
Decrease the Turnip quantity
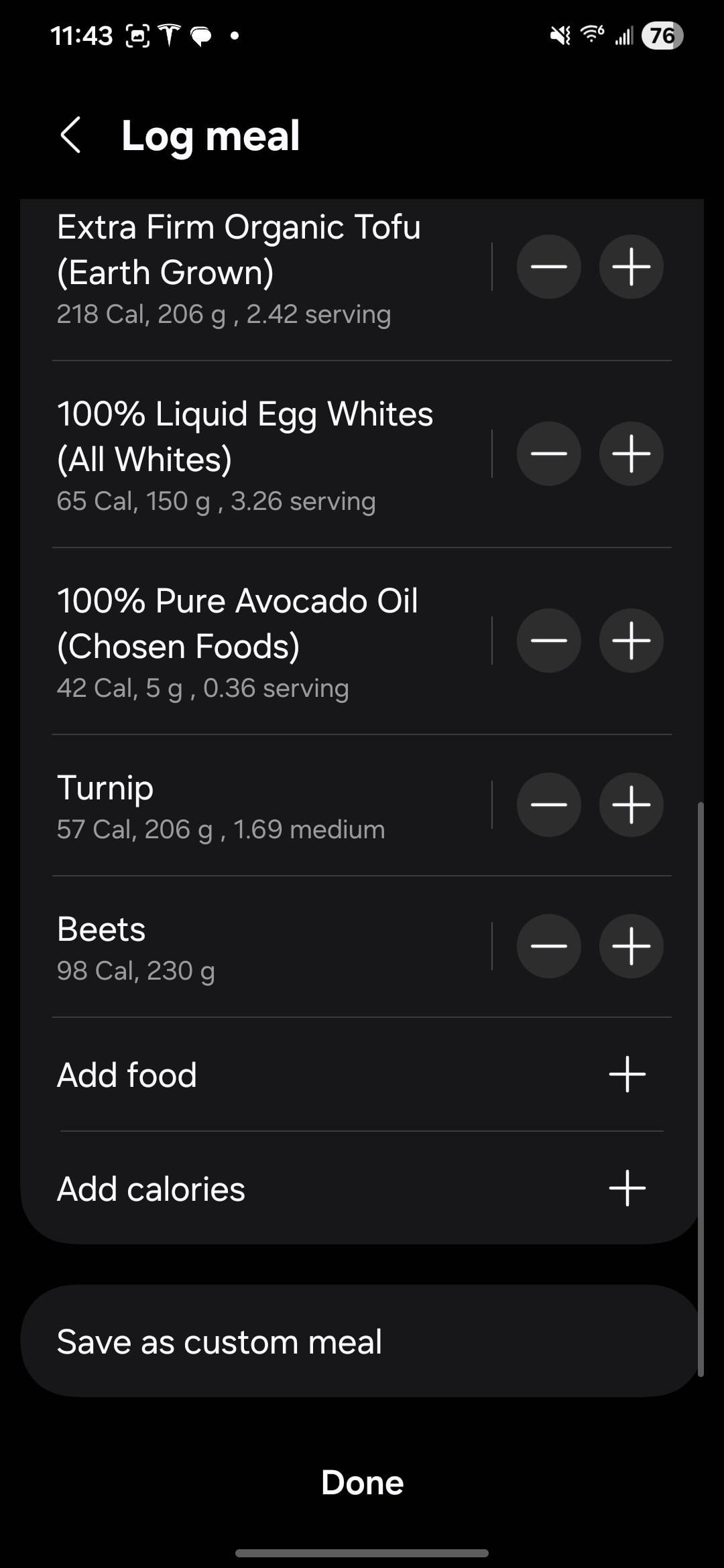[x=548, y=805]
